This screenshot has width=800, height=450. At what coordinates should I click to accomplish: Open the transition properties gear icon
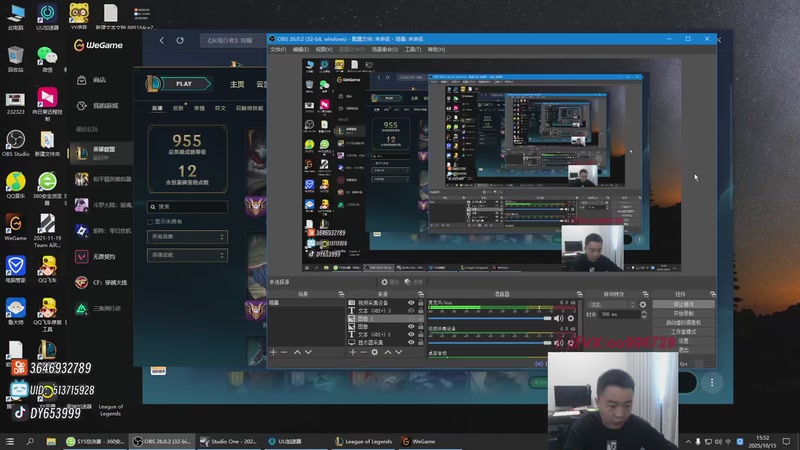click(x=643, y=305)
